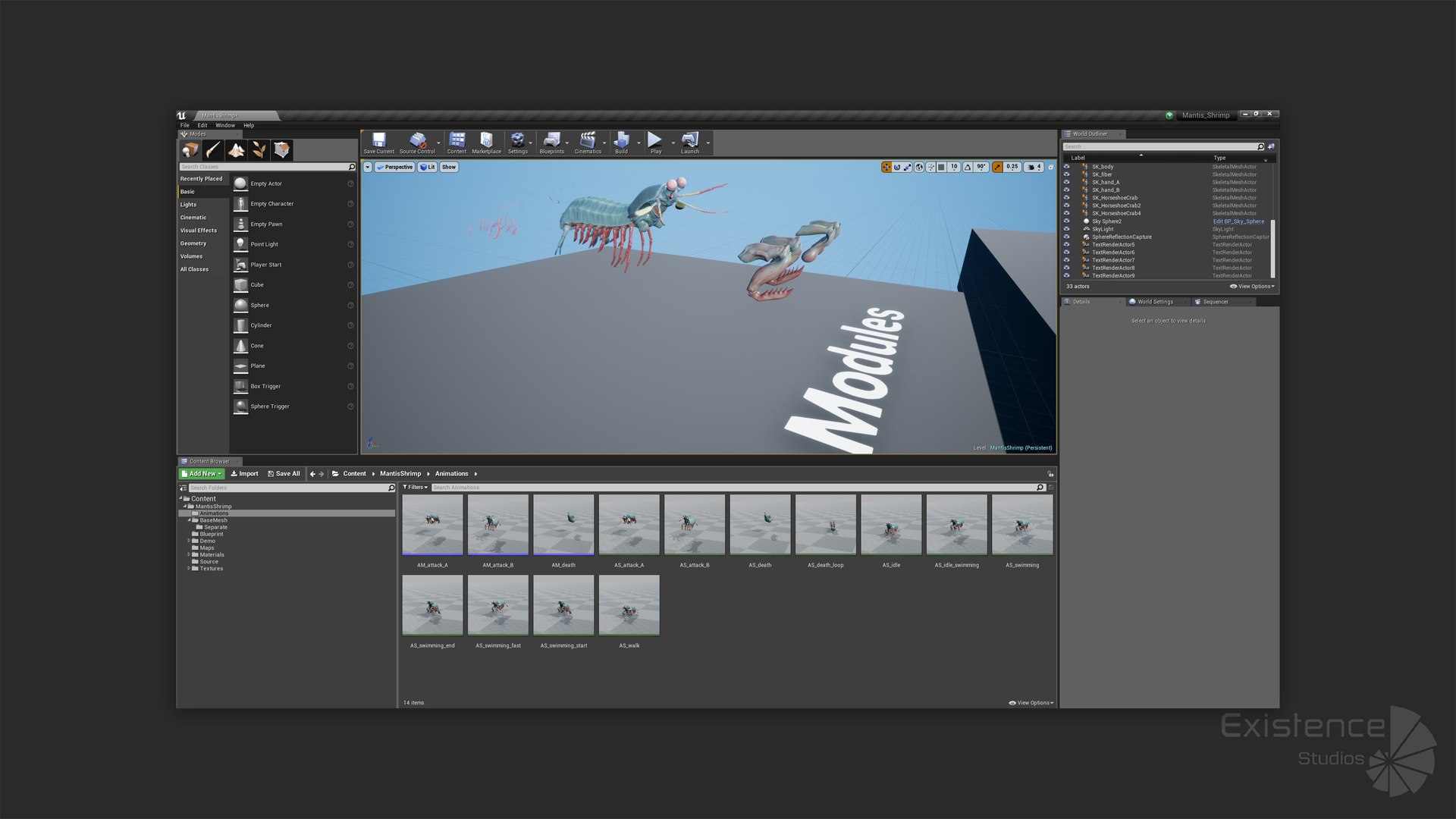
Task: Select the Landscape mode icon
Action: click(x=236, y=150)
